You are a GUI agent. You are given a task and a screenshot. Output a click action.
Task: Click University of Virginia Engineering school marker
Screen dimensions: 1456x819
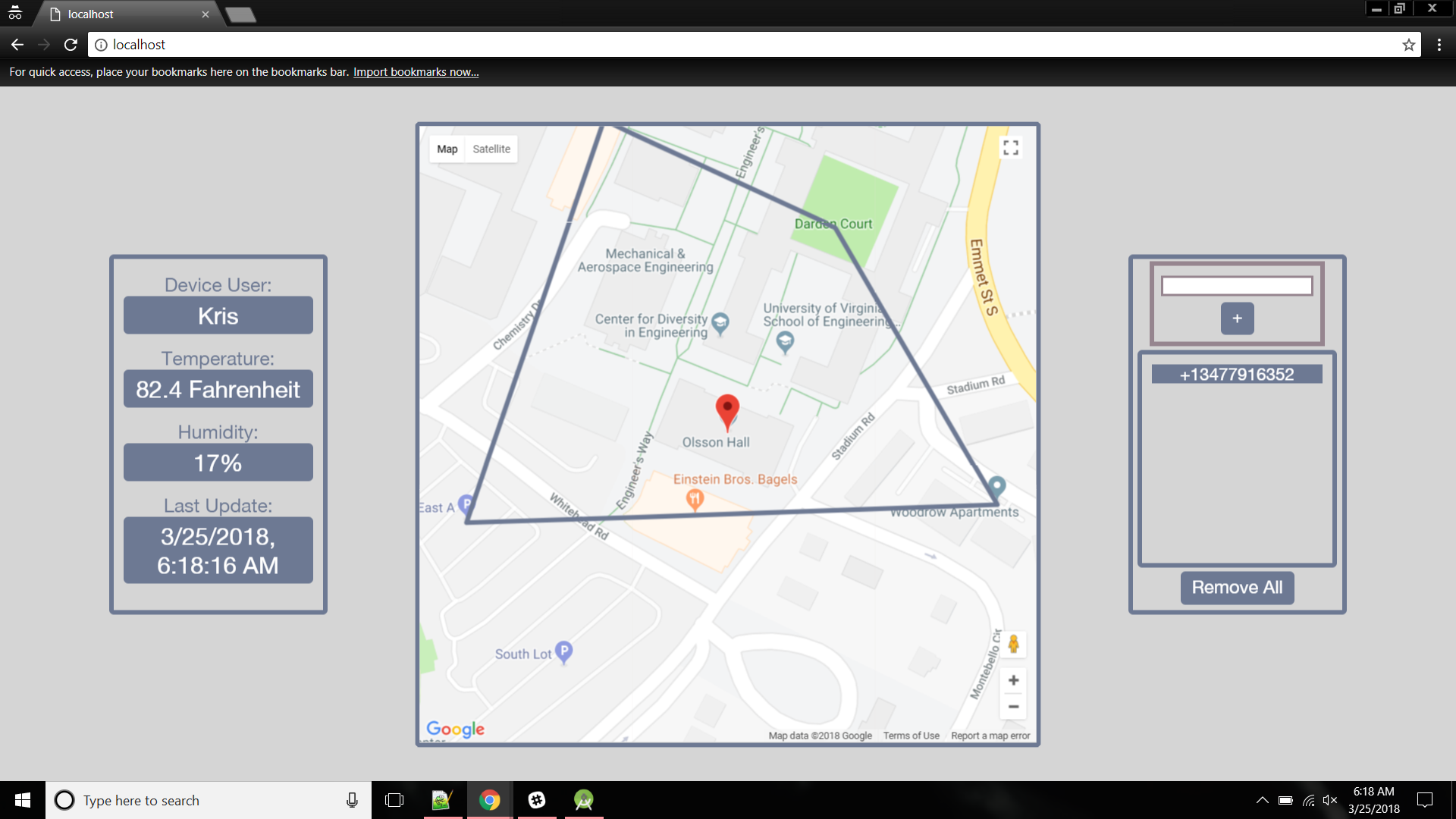pos(785,342)
